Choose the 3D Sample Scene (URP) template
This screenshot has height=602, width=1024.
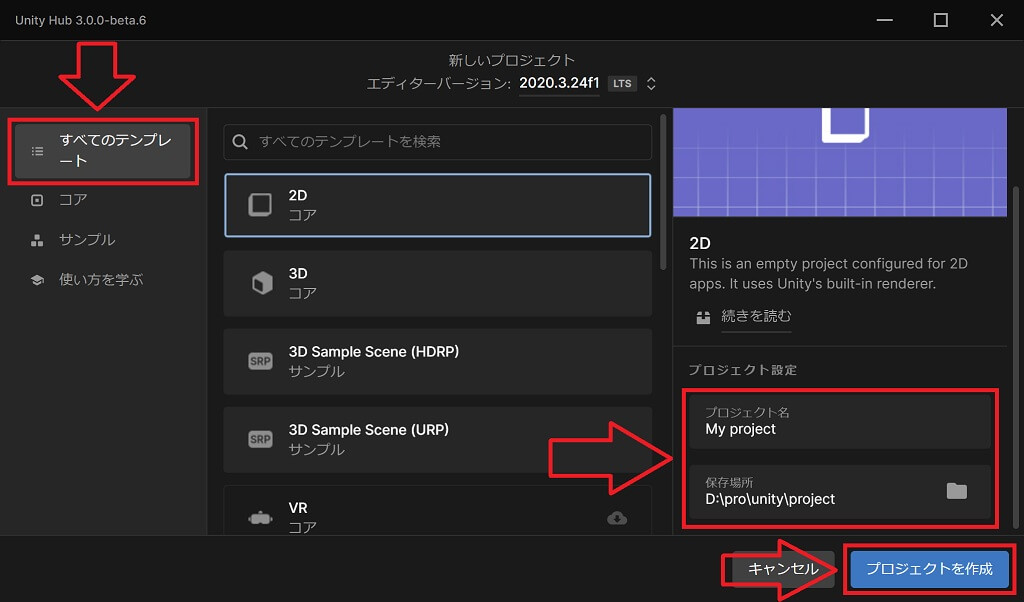click(x=438, y=440)
